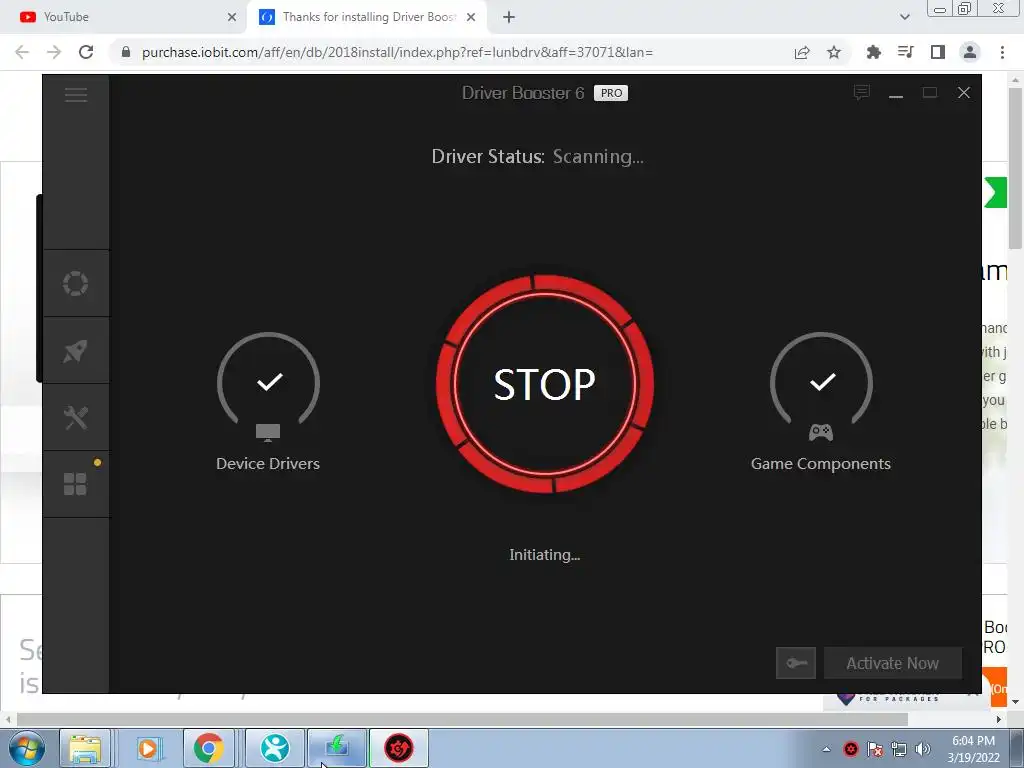1024x768 pixels.
Task: Open Chrome three-dot menu
Action: (1002, 52)
